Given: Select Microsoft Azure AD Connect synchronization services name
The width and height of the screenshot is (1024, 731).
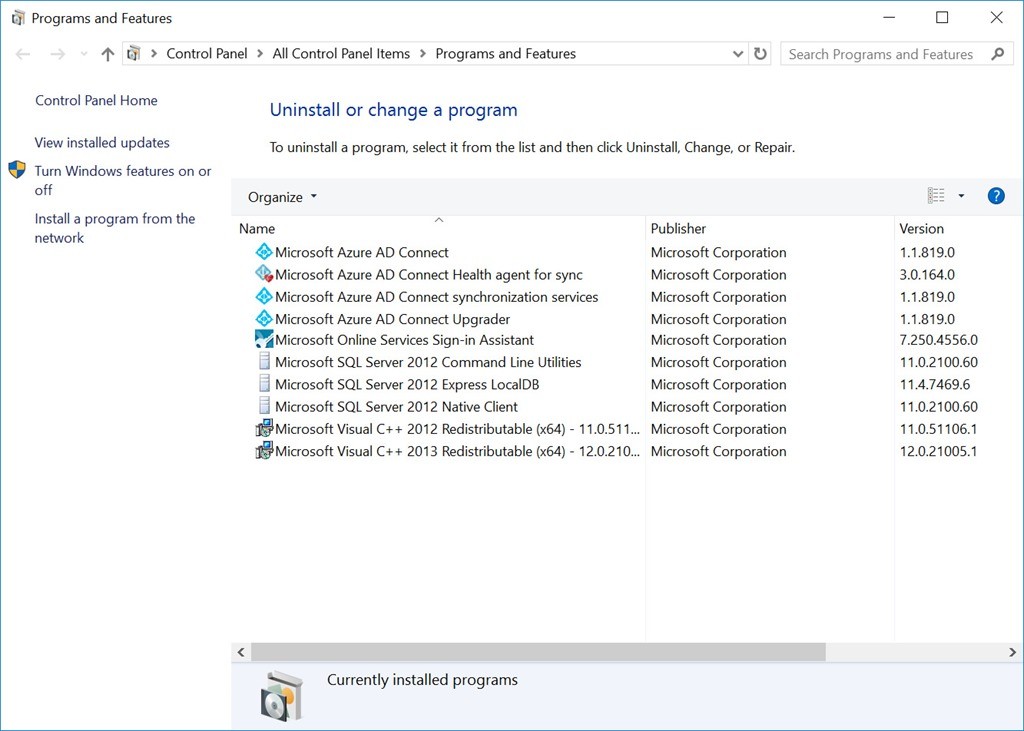Looking at the screenshot, I should point(436,297).
